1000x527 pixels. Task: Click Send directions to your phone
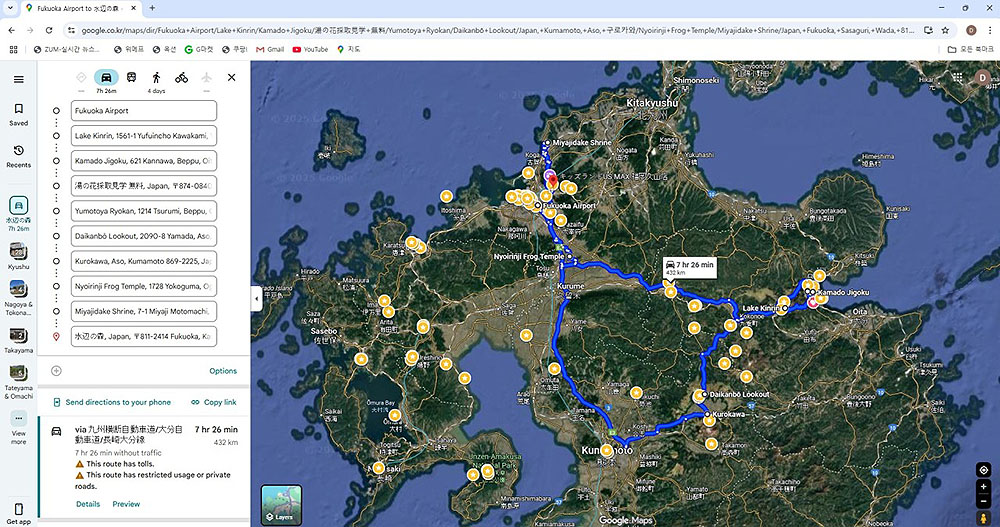click(x=110, y=402)
